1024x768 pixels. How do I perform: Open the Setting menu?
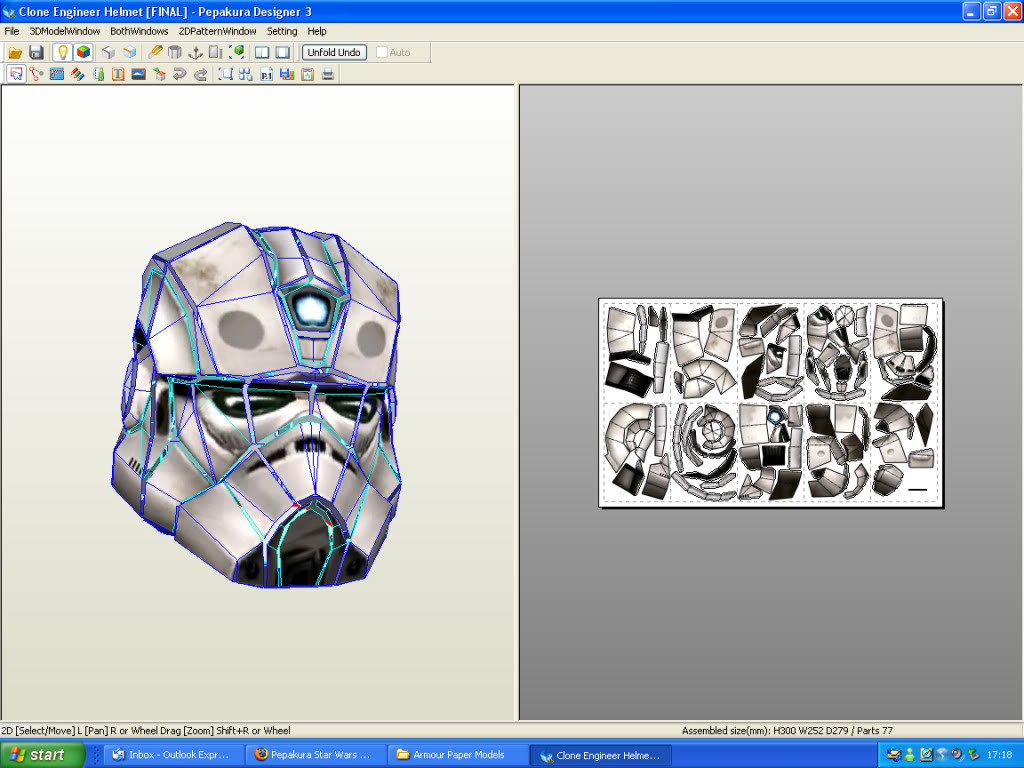click(281, 31)
